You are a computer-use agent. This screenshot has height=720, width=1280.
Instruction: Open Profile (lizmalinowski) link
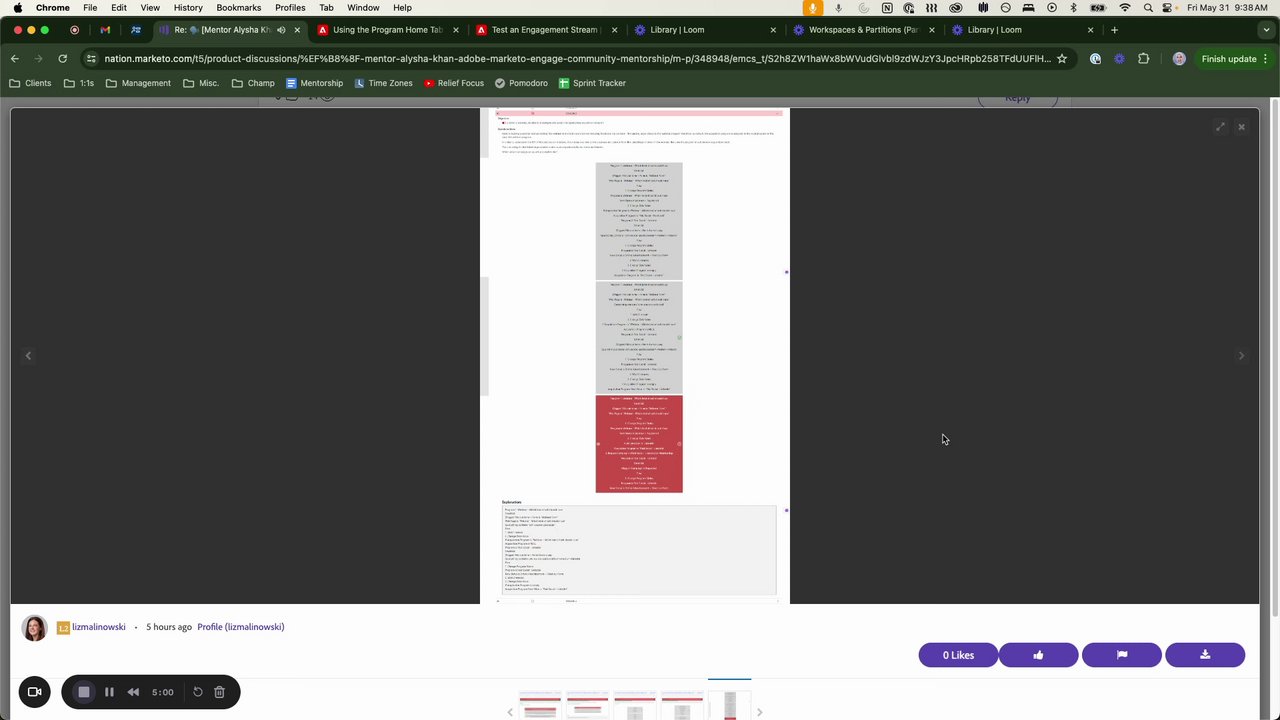[240, 627]
